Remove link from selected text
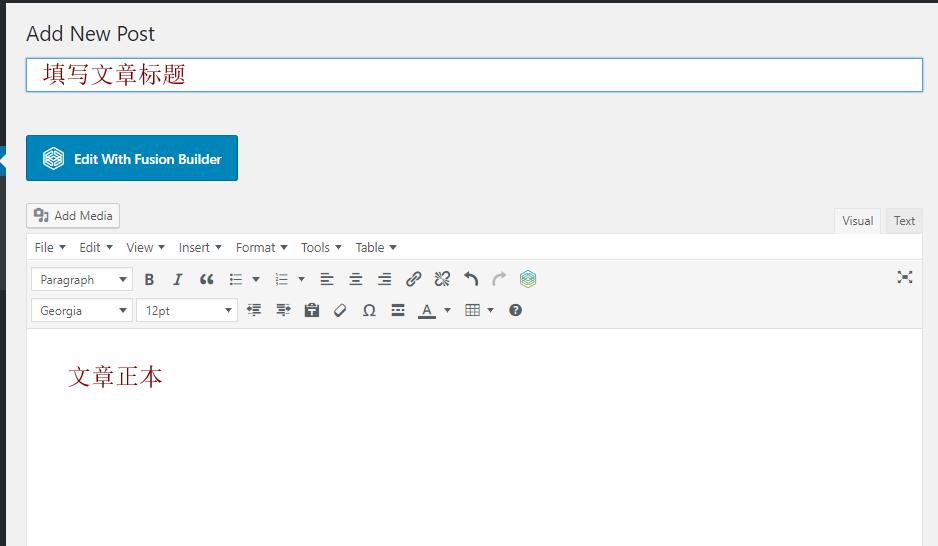This screenshot has width=938, height=546. 442,279
